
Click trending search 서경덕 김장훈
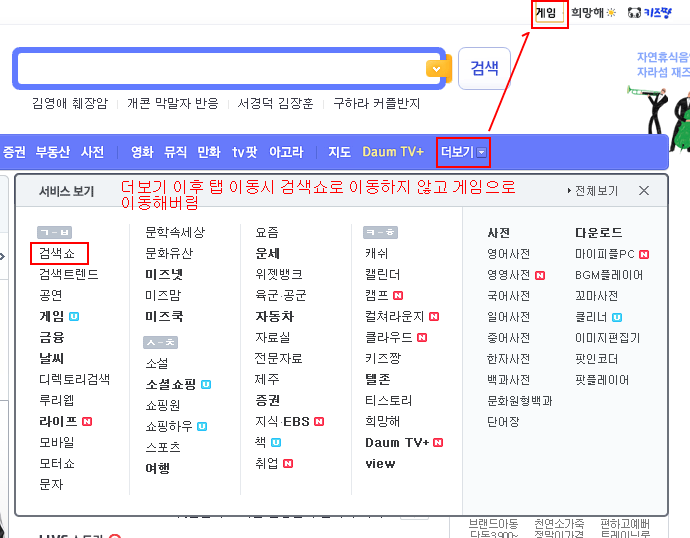tap(275, 103)
